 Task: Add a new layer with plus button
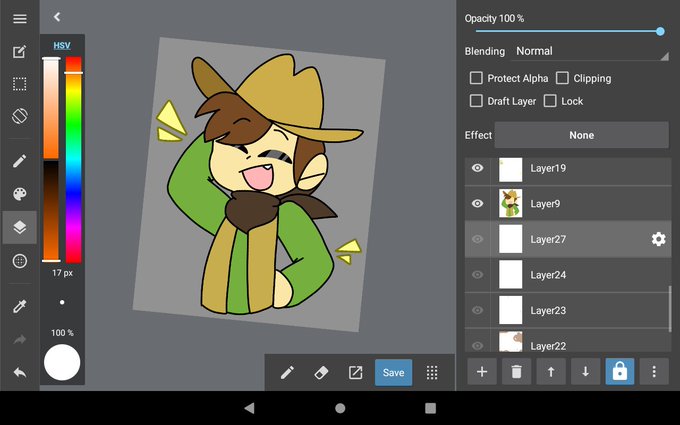[x=482, y=372]
